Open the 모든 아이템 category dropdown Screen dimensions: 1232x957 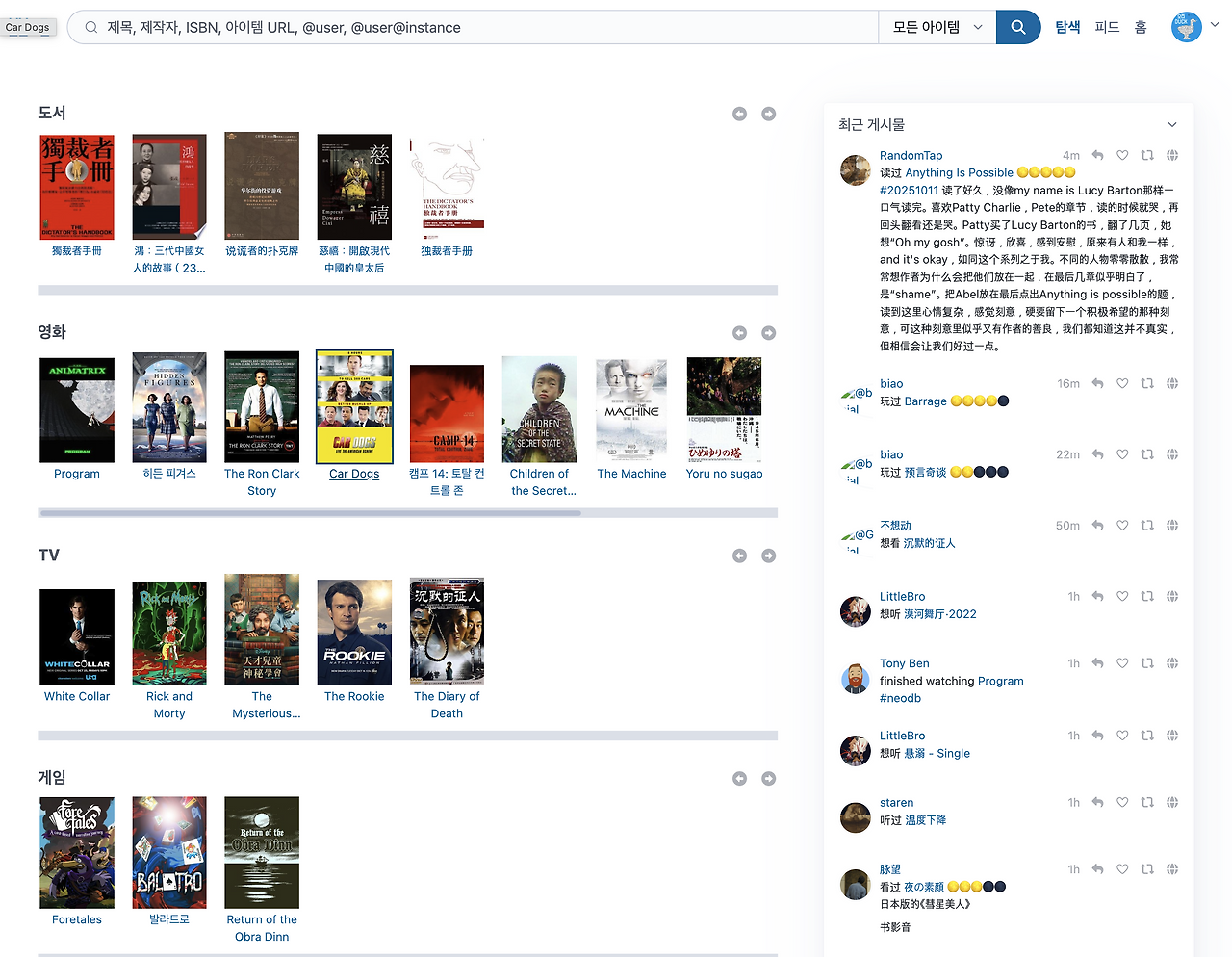point(937,27)
